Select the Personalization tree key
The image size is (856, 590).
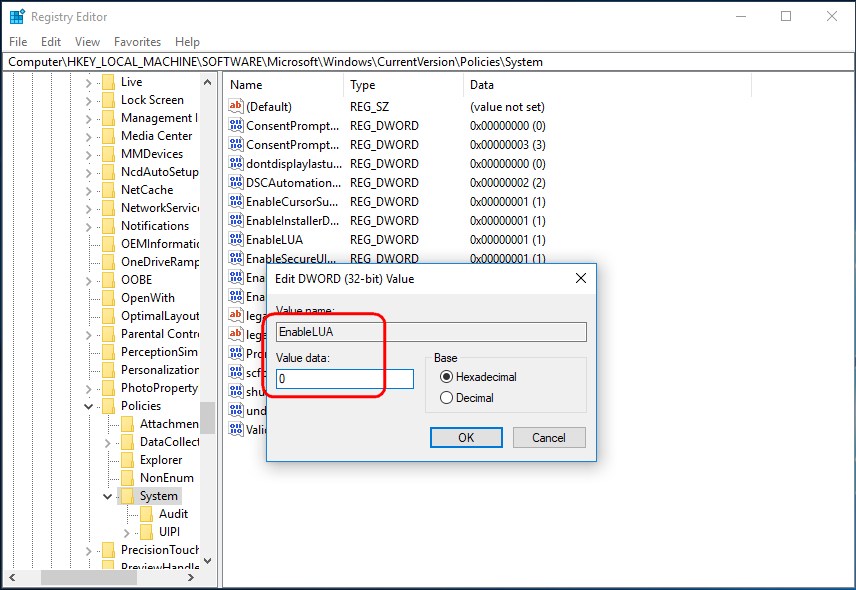160,370
